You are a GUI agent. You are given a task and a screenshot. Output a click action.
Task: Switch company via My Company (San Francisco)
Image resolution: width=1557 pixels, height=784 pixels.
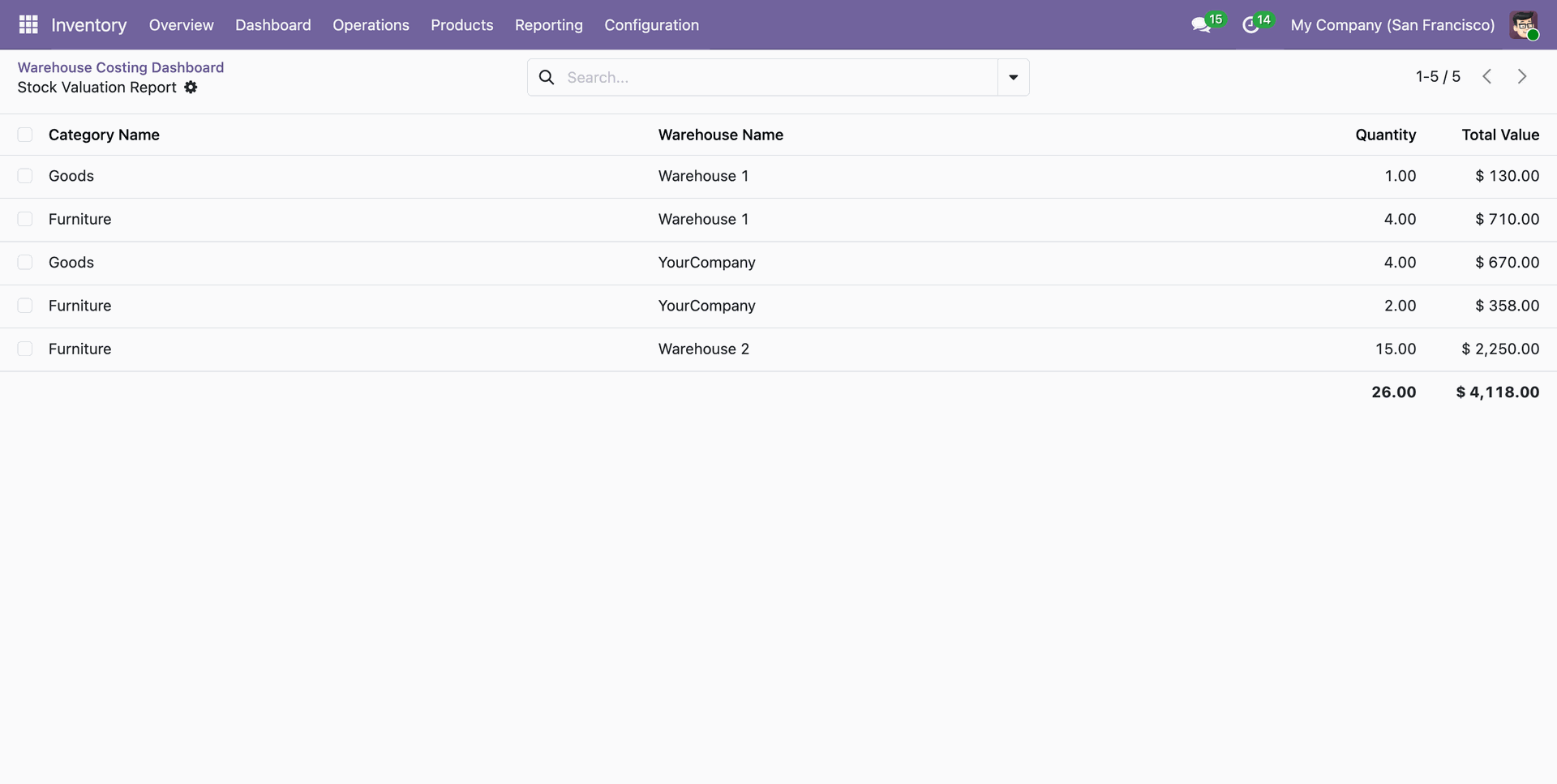coord(1392,25)
